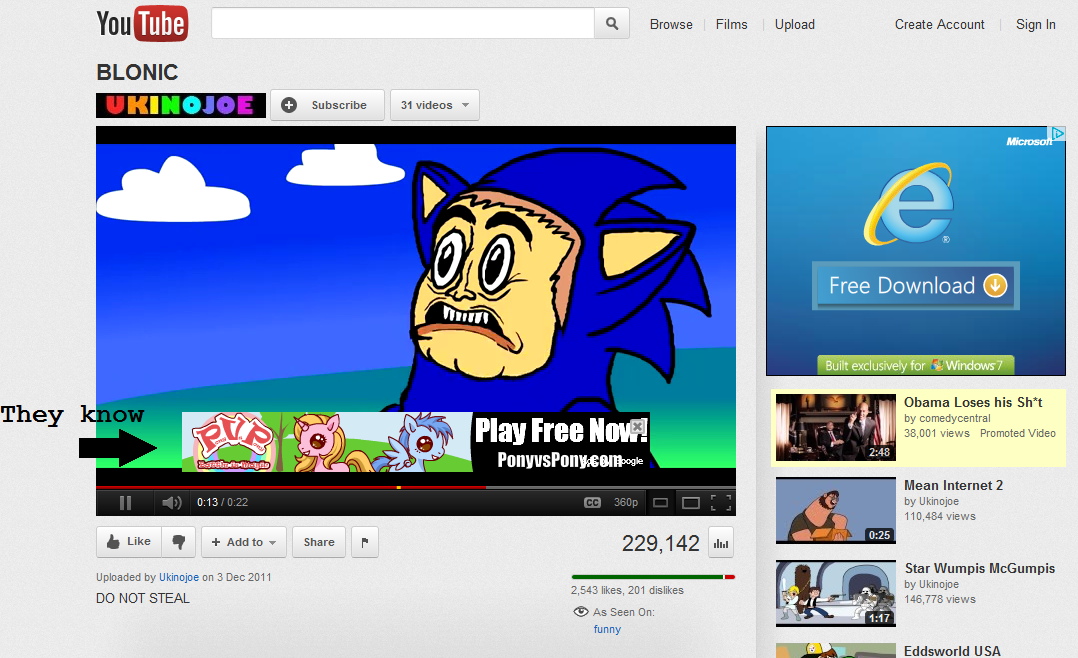Open the Browse page
The width and height of the screenshot is (1078, 658).
671,25
